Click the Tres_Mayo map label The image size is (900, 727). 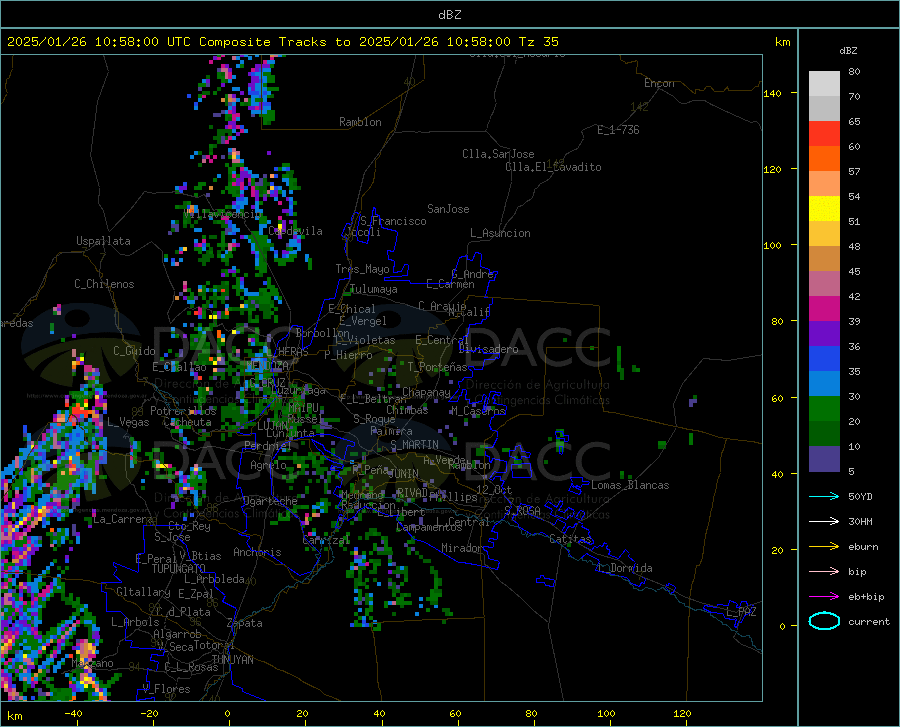[362, 269]
